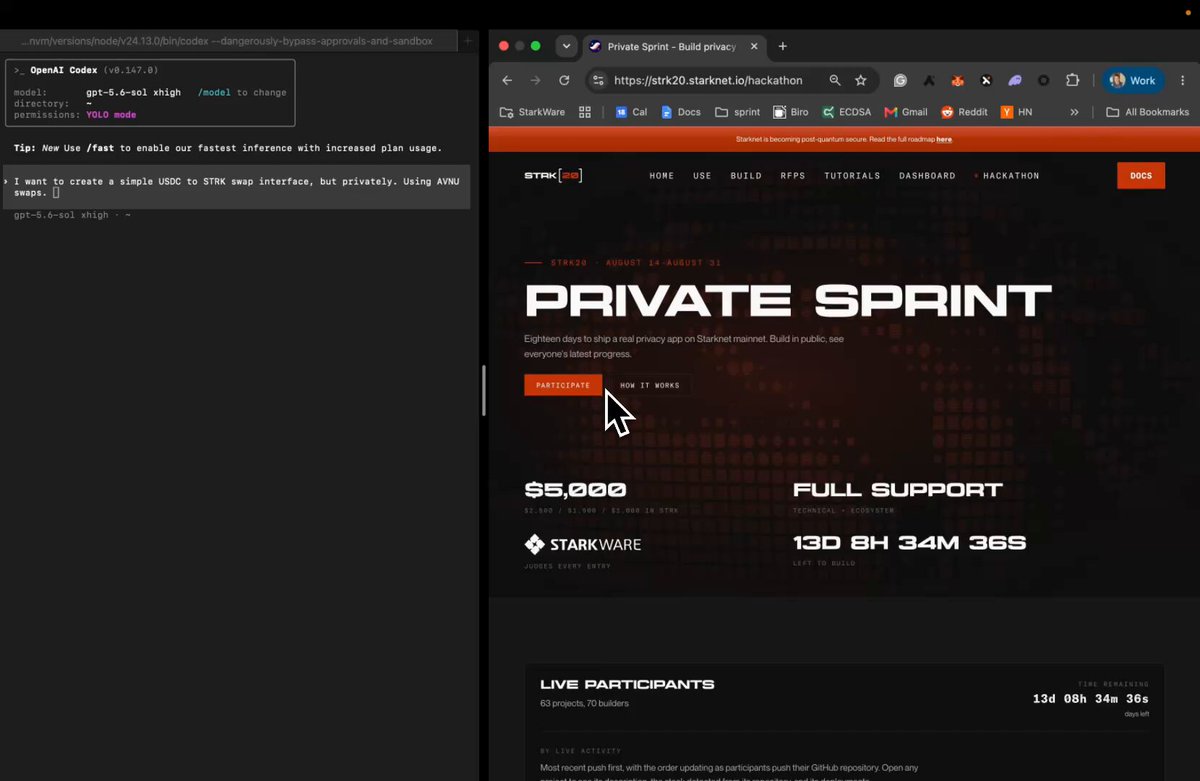This screenshot has height=781, width=1200.
Task: Open the purple Phantom extension icon
Action: coord(1015,80)
